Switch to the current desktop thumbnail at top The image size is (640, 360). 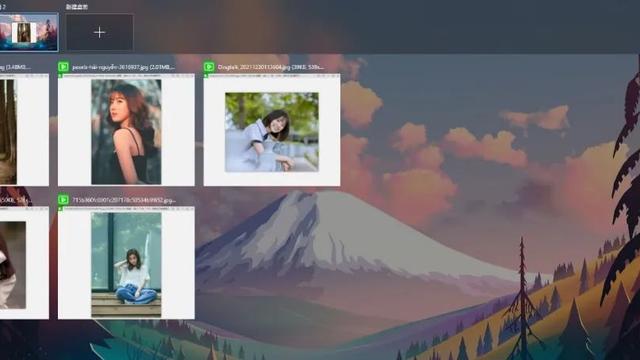[29, 32]
